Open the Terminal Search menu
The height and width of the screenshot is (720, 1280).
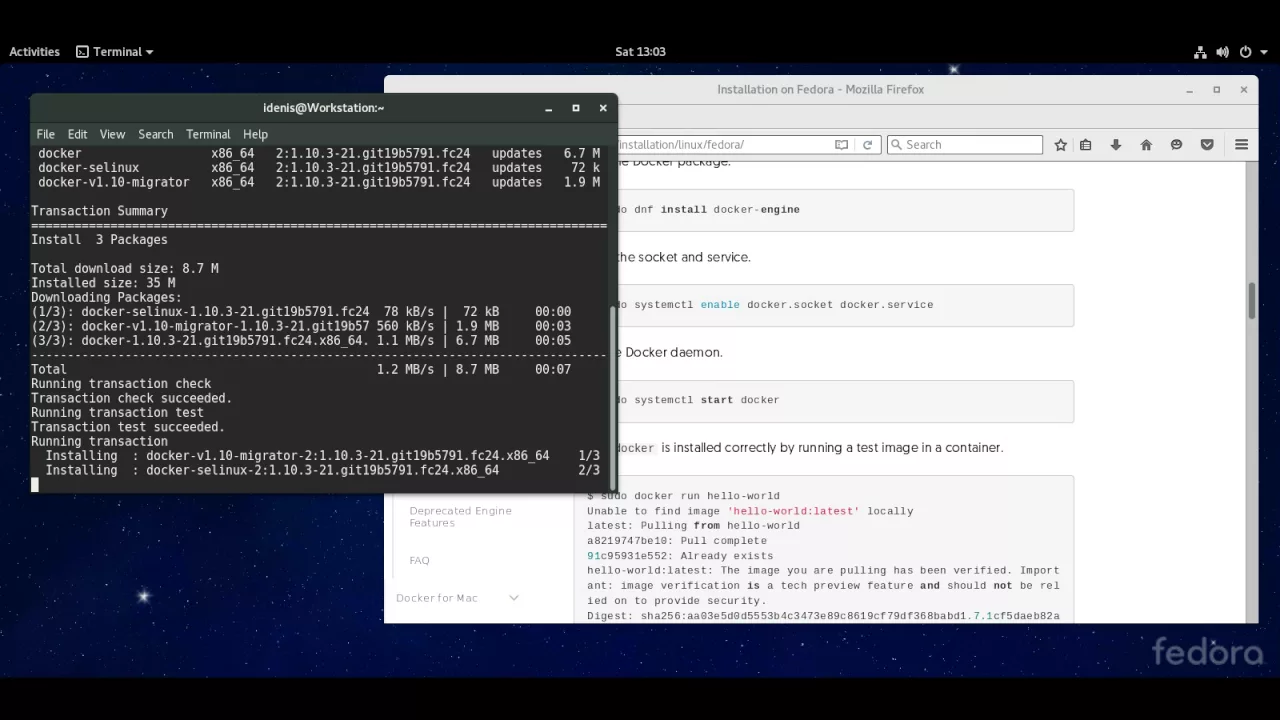coord(156,134)
